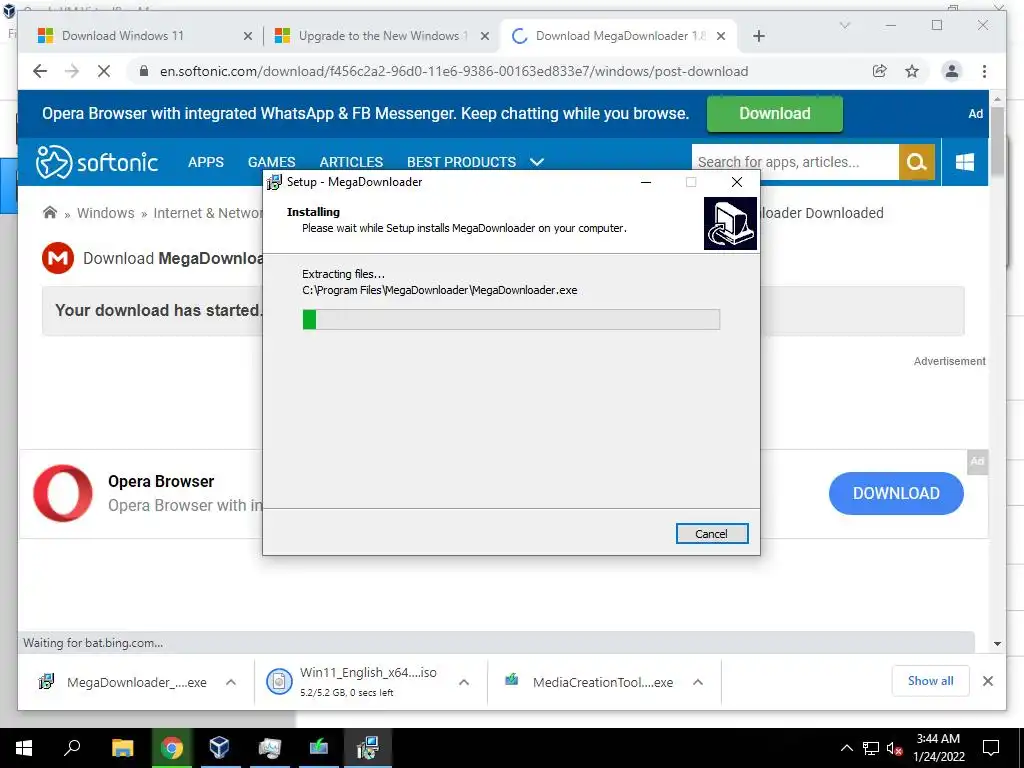1024x768 pixels.
Task: Click the Windows platform icon on Softonic
Action: (x=965, y=162)
